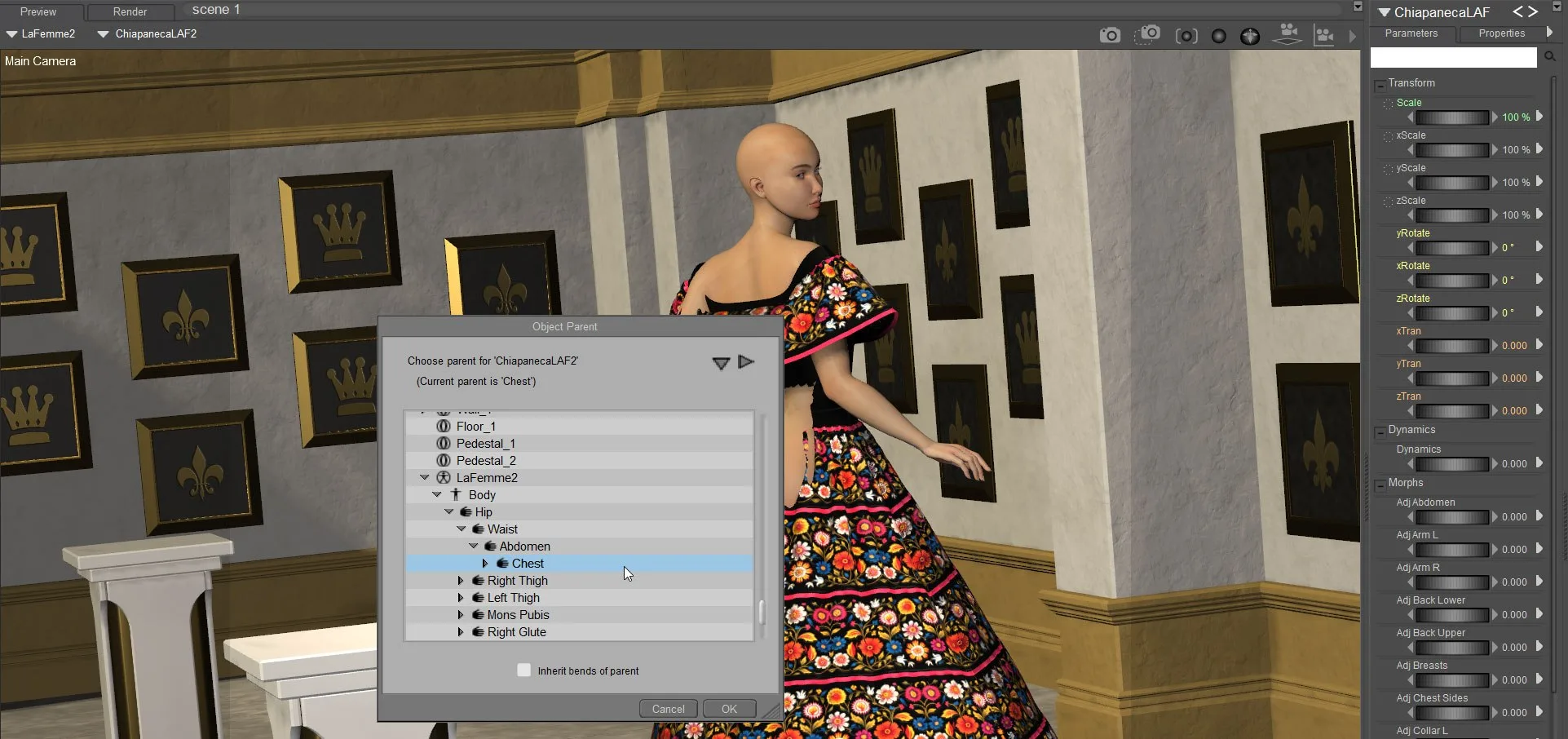The image size is (1568, 739).
Task: Click the camera with axis lines icon
Action: (1324, 35)
